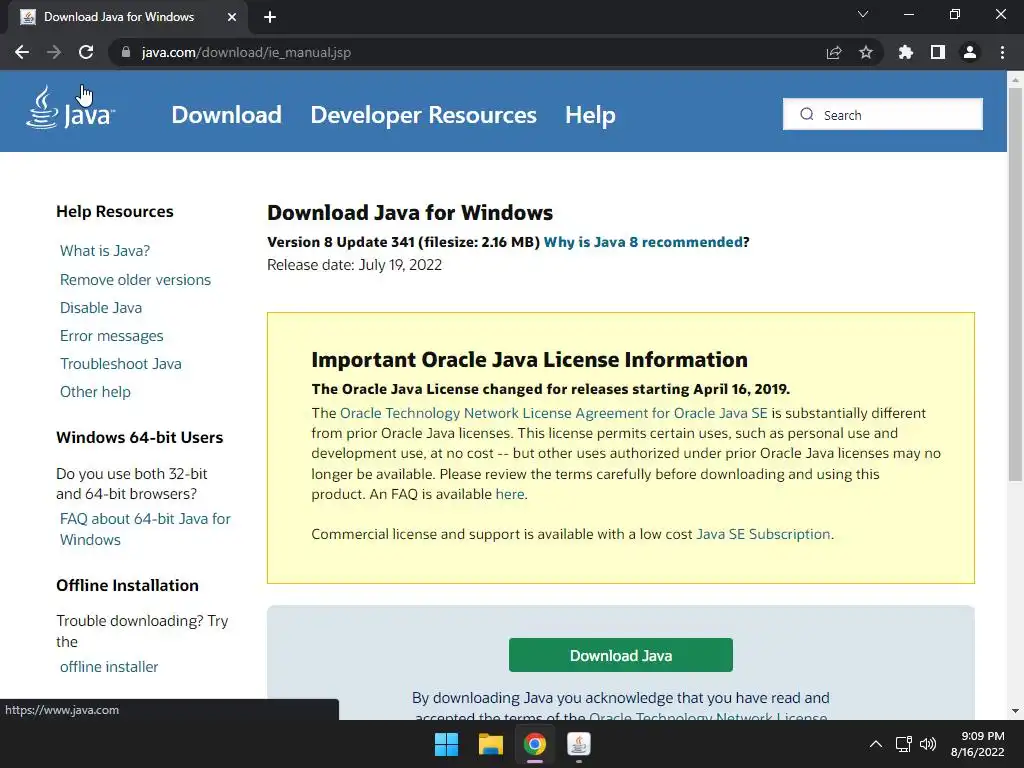This screenshot has height=768, width=1024.
Task: Open FAQ about 64-bit Java for Windows
Action: pyautogui.click(x=145, y=529)
